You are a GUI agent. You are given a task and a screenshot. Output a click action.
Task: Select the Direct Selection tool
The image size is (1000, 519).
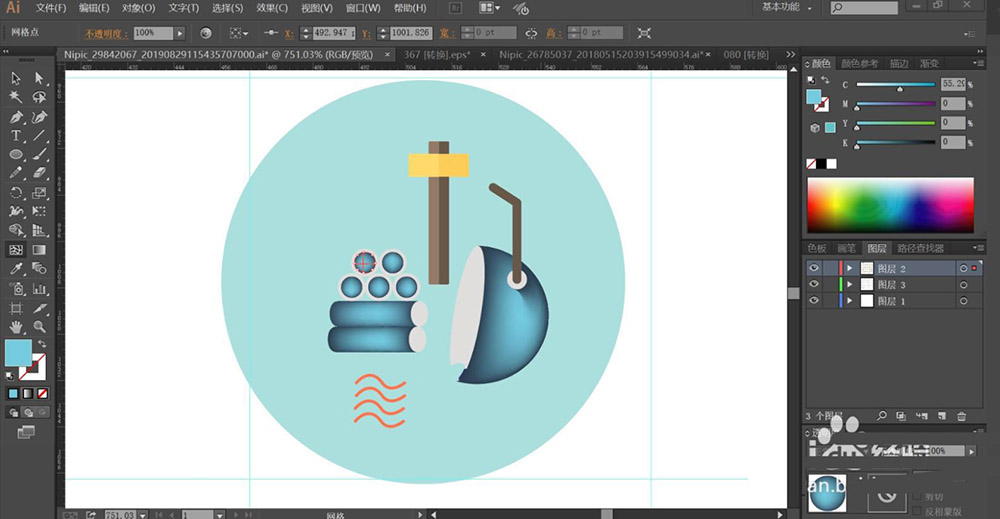click(x=39, y=78)
